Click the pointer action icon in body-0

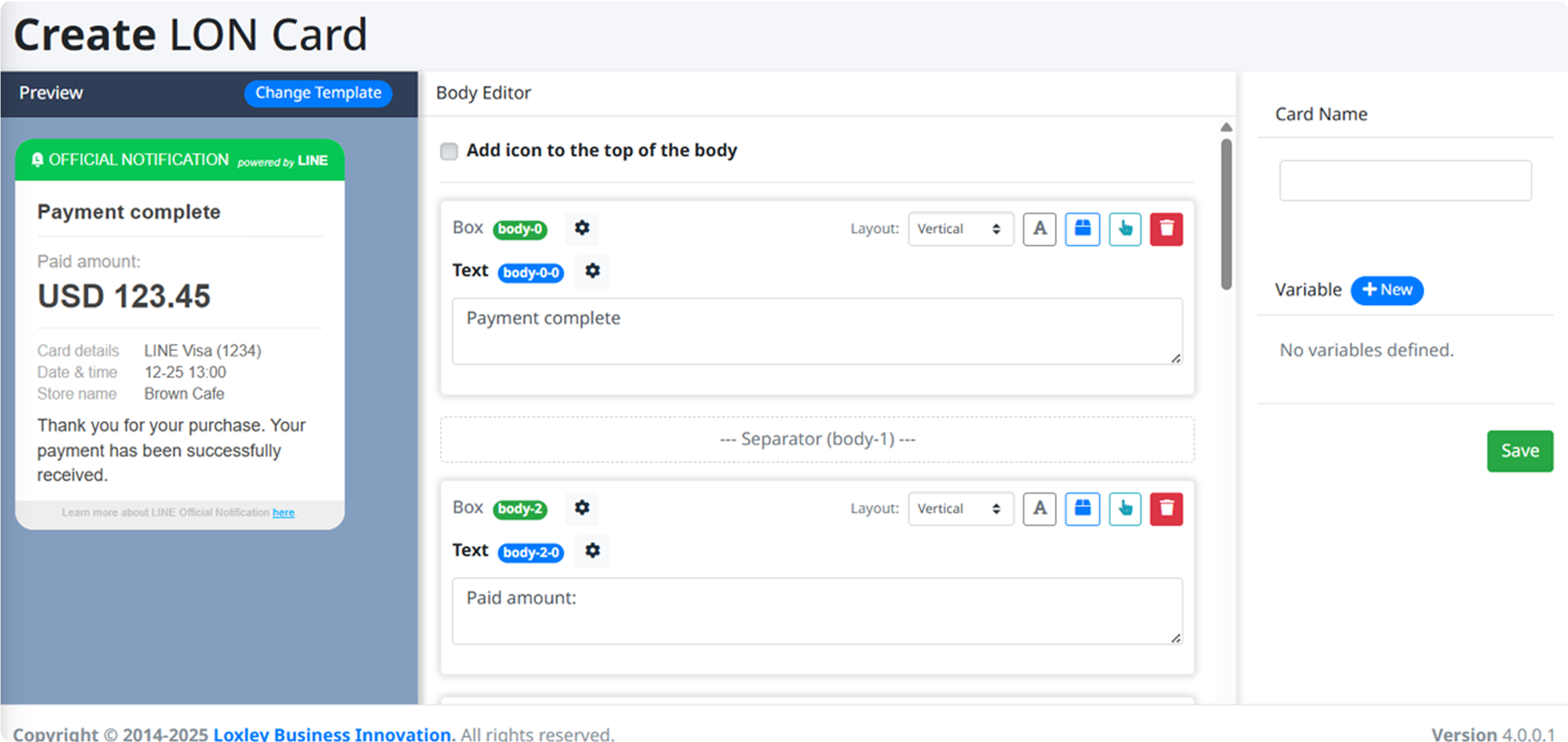[x=1125, y=229]
